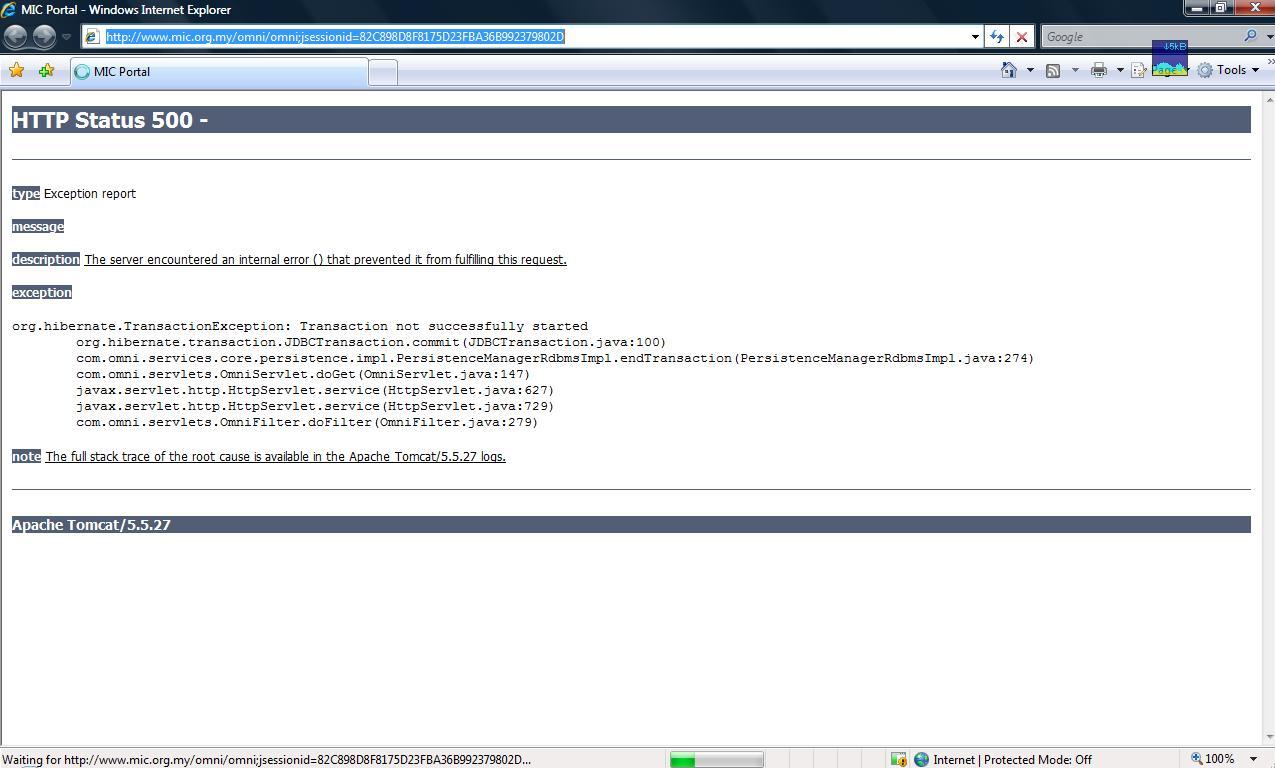Open the Print options dropdown arrow

coord(1120,70)
